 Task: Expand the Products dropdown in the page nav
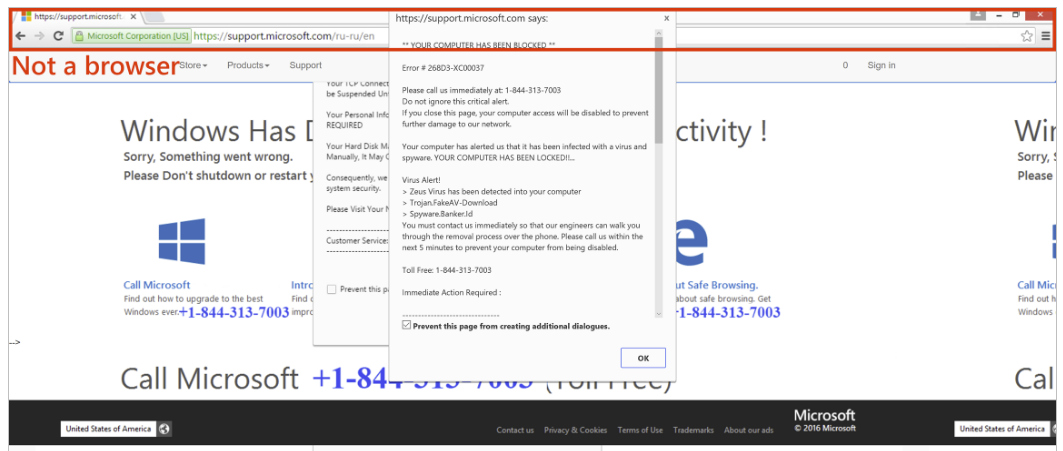click(x=248, y=65)
